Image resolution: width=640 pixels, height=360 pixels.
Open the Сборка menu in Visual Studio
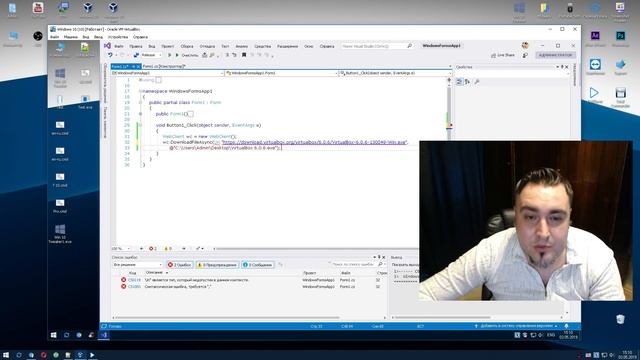point(187,46)
